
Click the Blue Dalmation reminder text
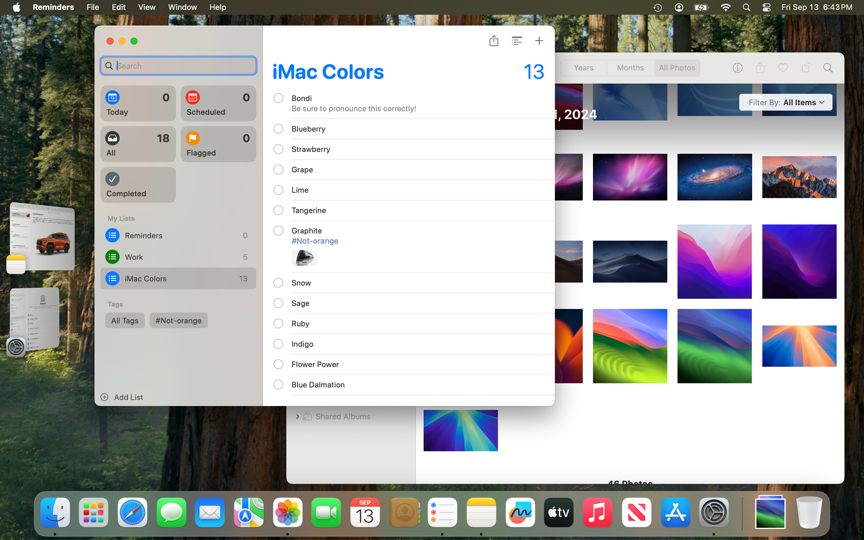point(318,385)
